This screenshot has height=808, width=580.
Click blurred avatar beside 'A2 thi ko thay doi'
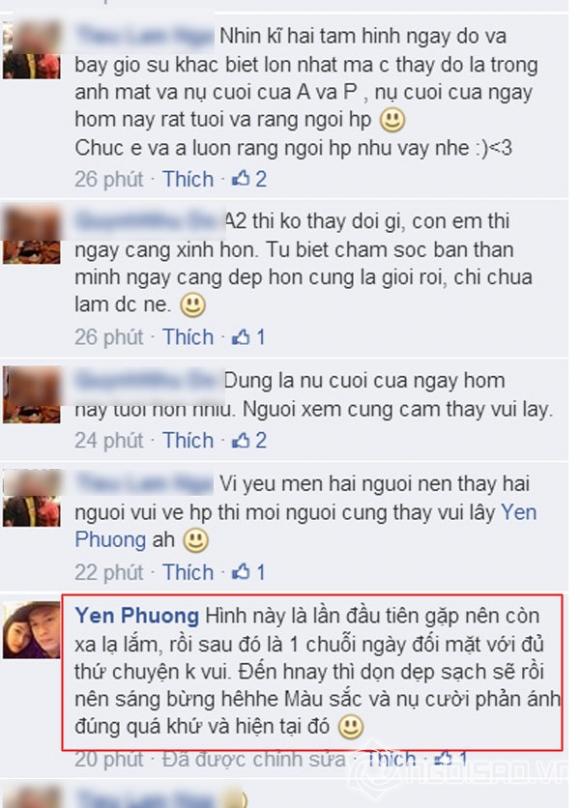pos(31,235)
